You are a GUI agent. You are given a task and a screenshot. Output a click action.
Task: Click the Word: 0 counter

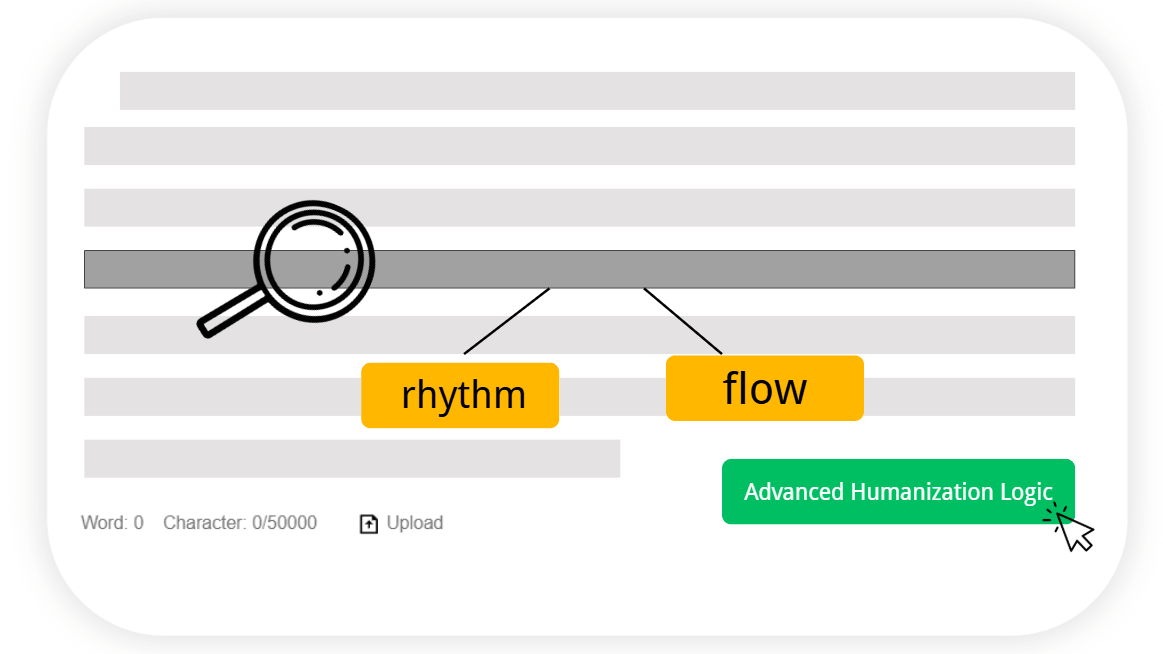pos(112,523)
